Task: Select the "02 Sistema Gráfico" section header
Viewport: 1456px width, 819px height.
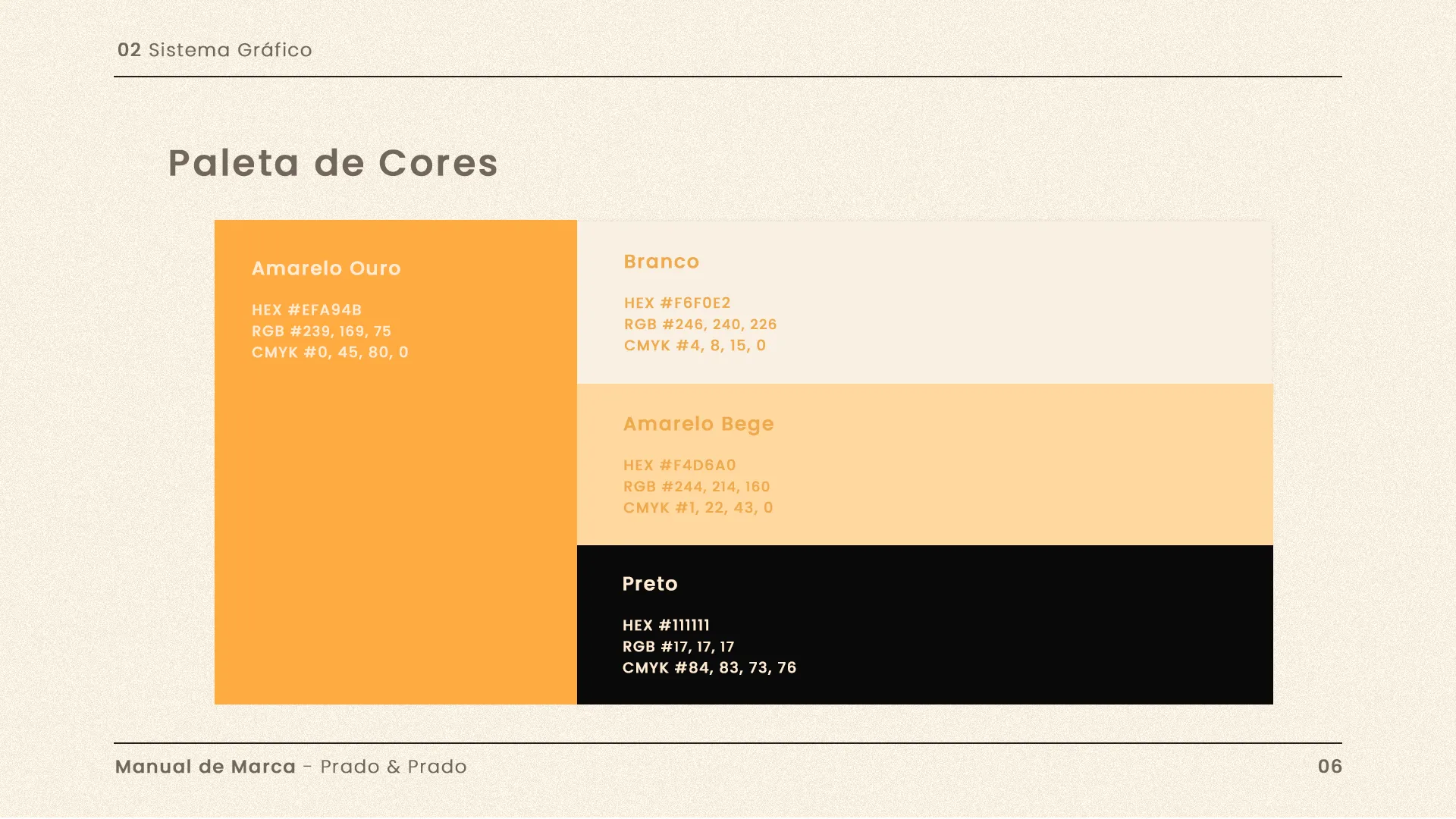Action: (215, 50)
